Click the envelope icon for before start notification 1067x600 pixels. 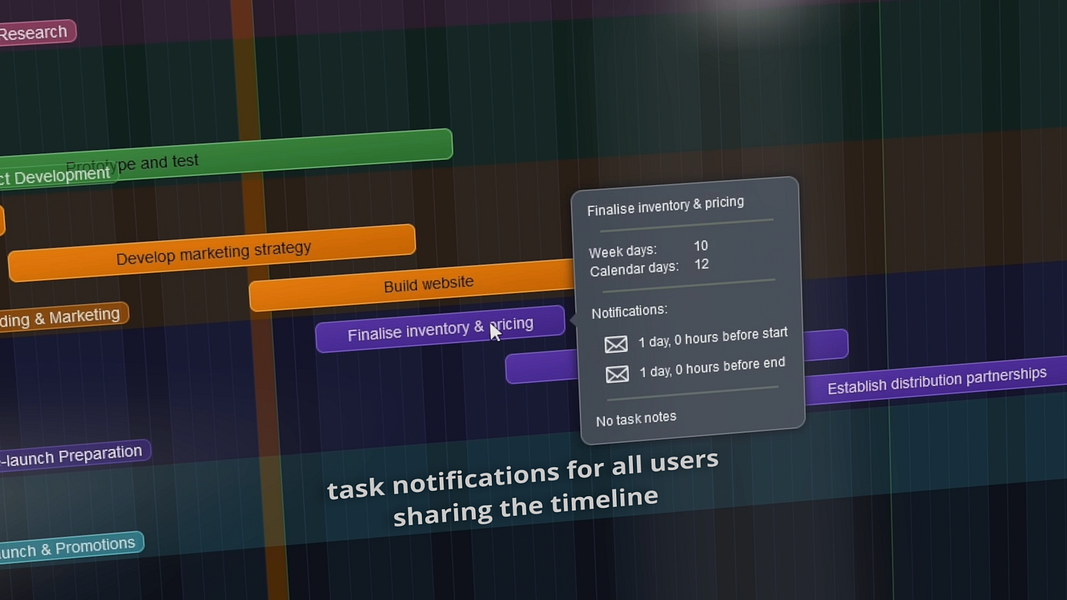(x=616, y=344)
